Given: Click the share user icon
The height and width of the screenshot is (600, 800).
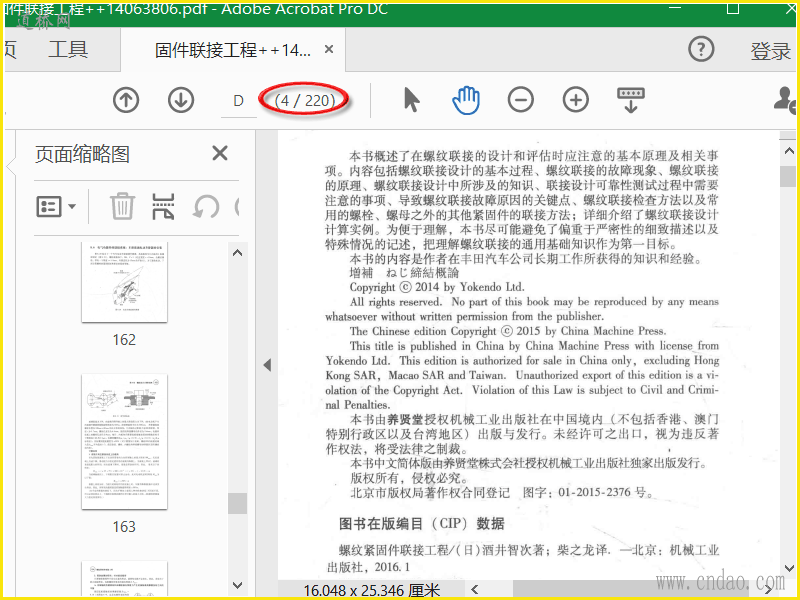Looking at the screenshot, I should 785,99.
